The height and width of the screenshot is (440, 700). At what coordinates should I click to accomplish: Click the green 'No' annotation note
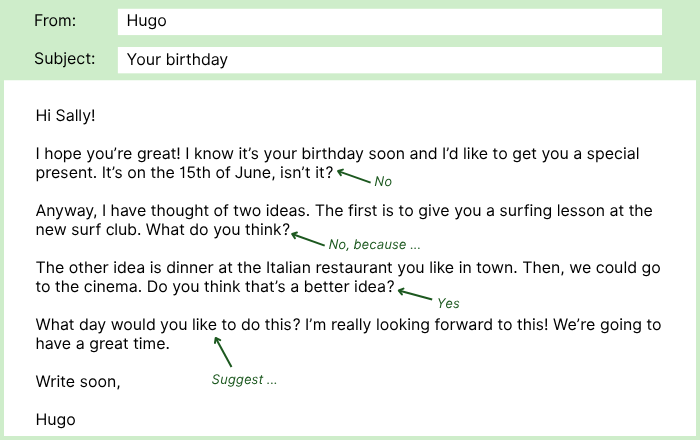pos(383,182)
